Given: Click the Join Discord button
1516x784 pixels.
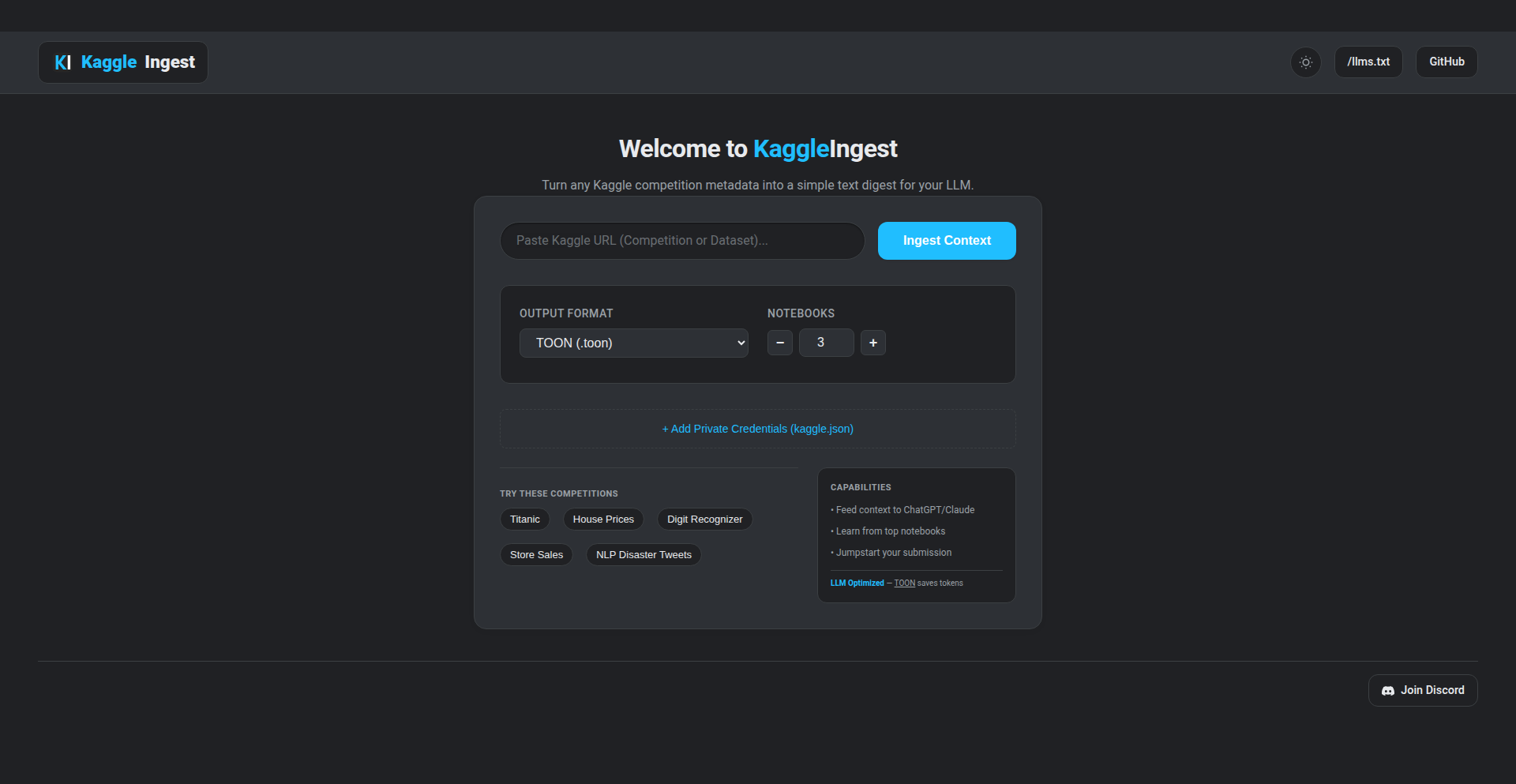Looking at the screenshot, I should click(1422, 690).
